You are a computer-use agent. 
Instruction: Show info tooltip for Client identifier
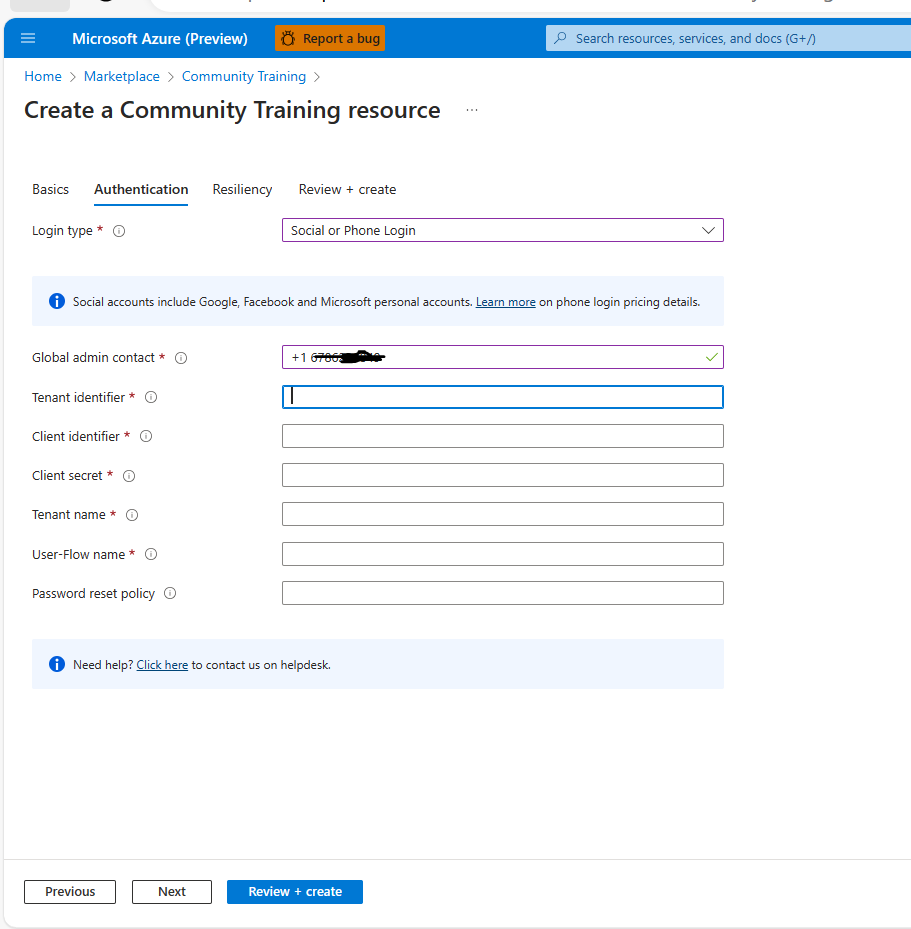point(146,436)
